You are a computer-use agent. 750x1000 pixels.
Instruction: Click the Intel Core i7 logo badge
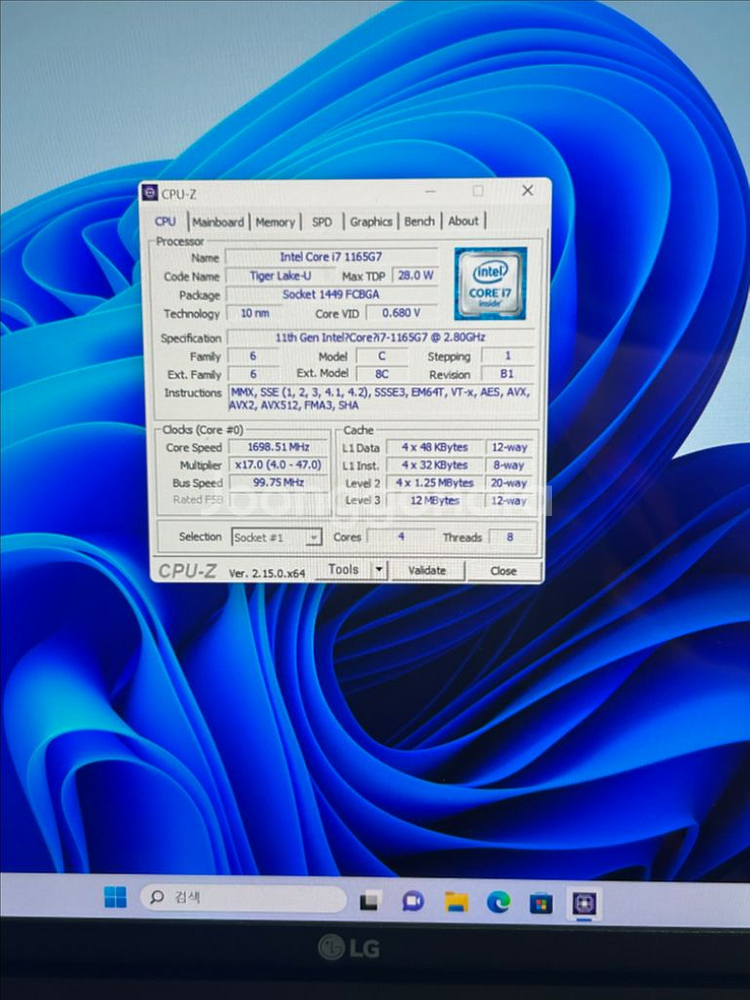(x=490, y=283)
